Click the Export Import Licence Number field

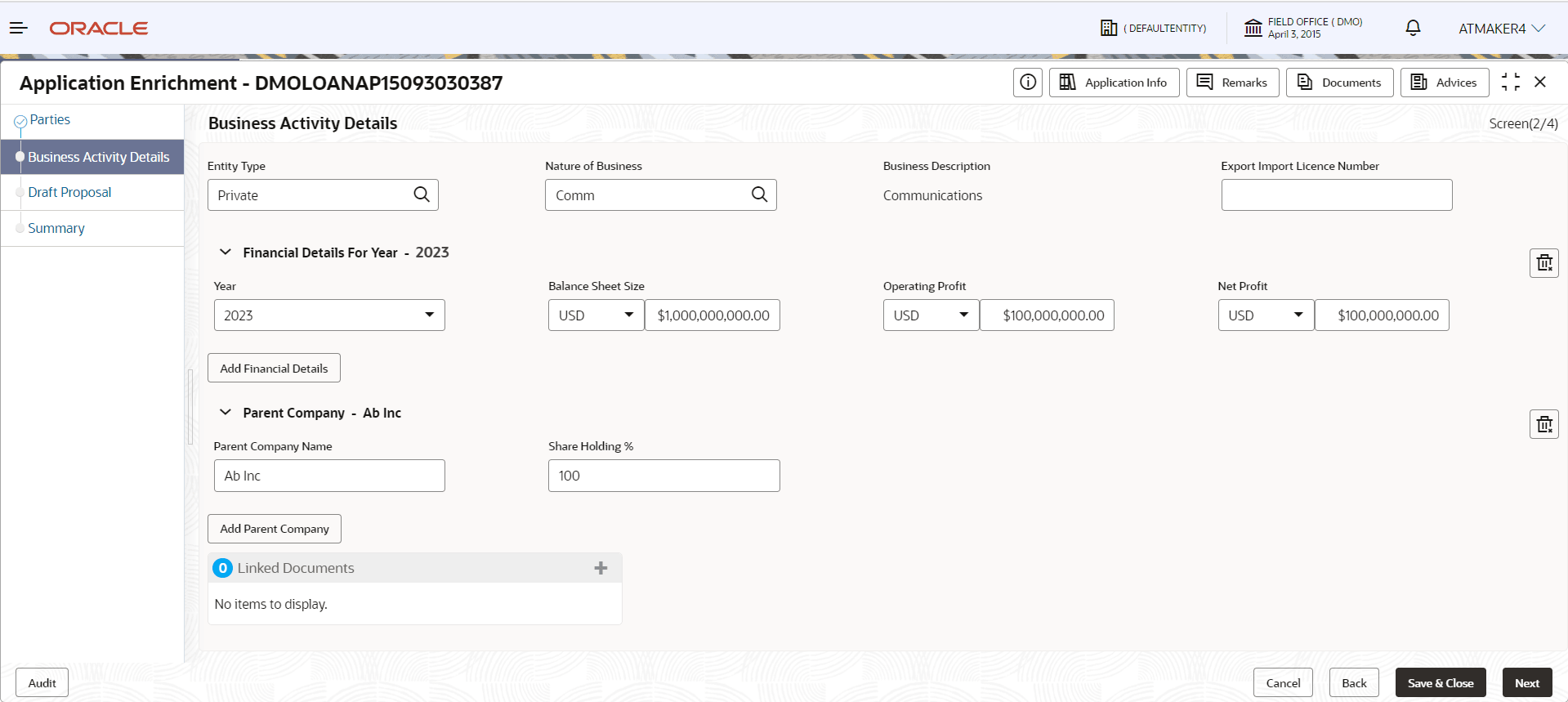coord(1337,195)
